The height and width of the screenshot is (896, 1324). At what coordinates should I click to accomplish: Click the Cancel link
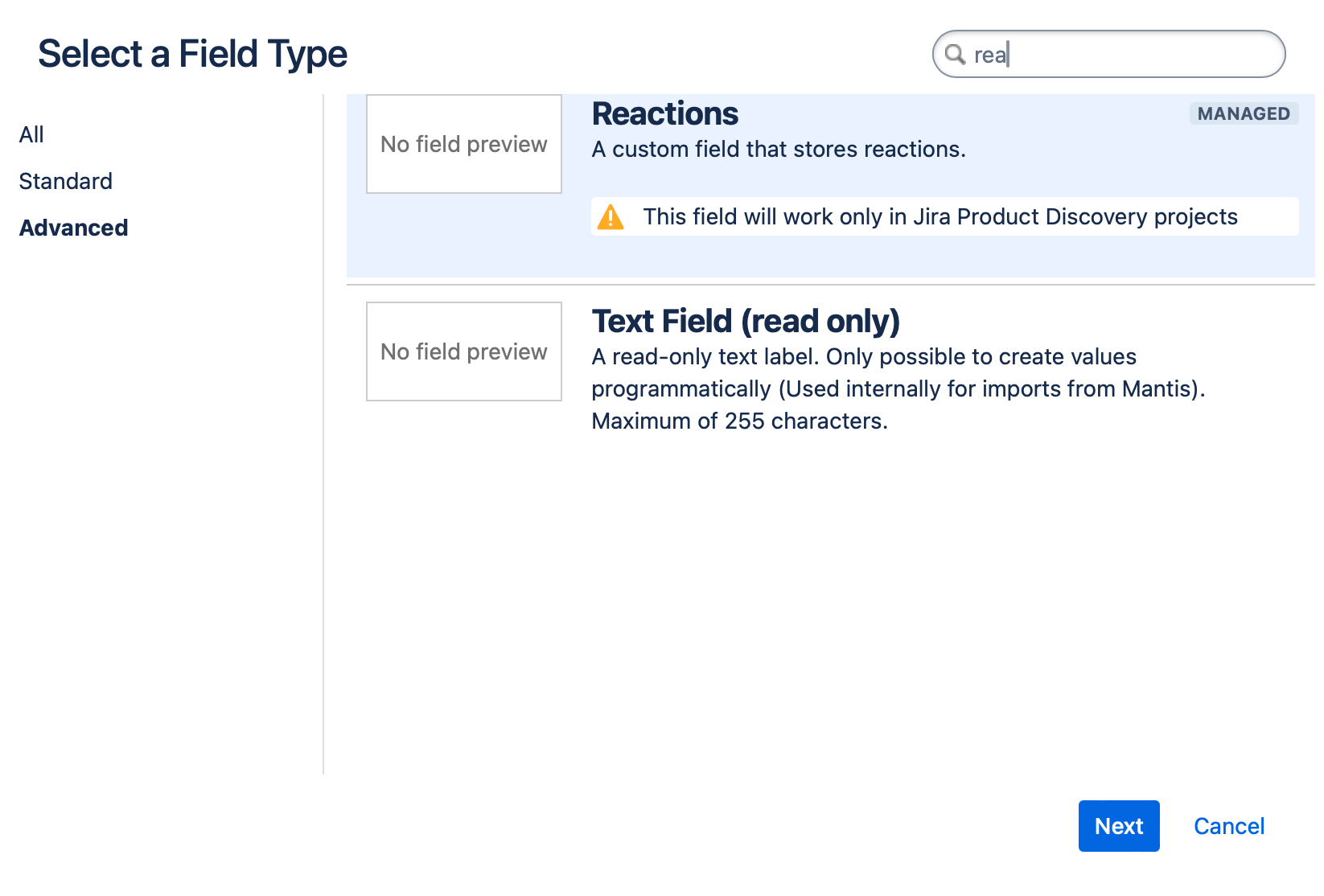(1228, 825)
